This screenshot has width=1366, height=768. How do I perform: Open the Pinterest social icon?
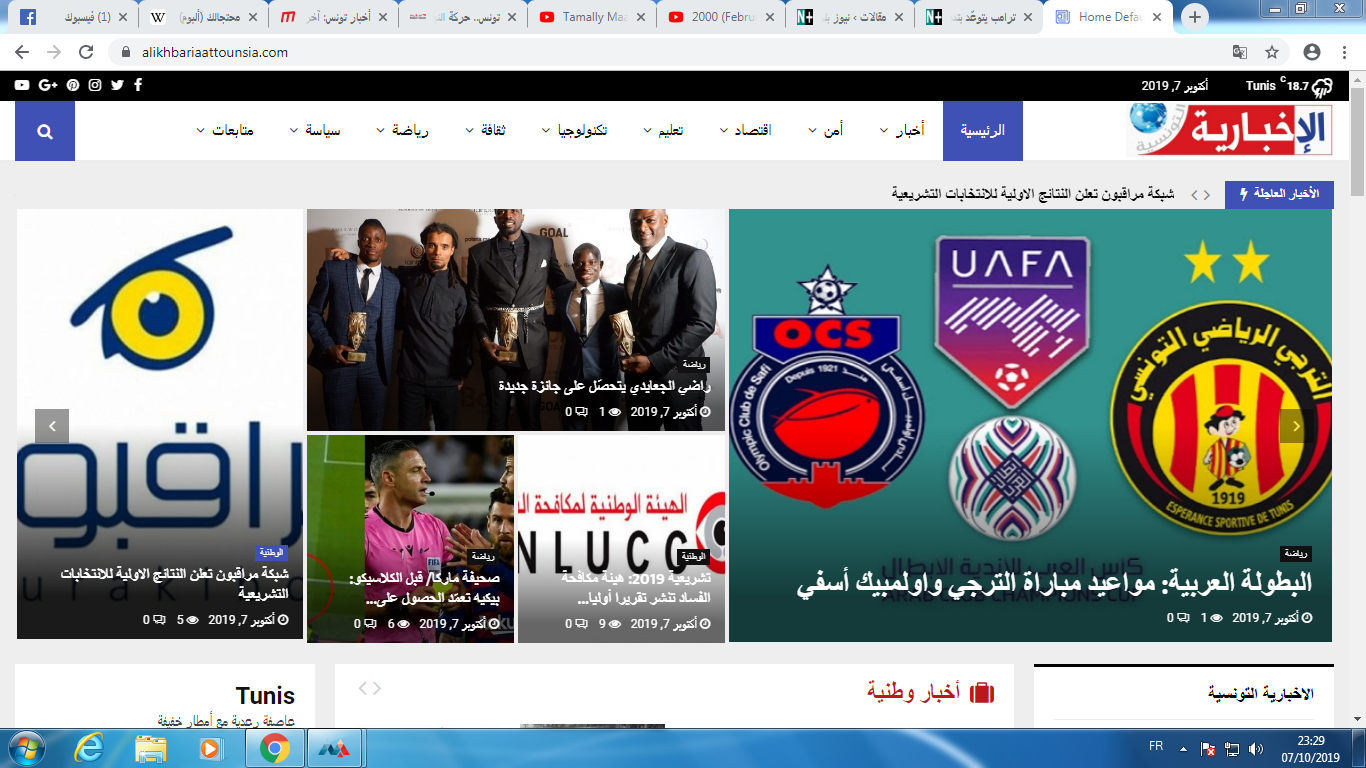73,85
